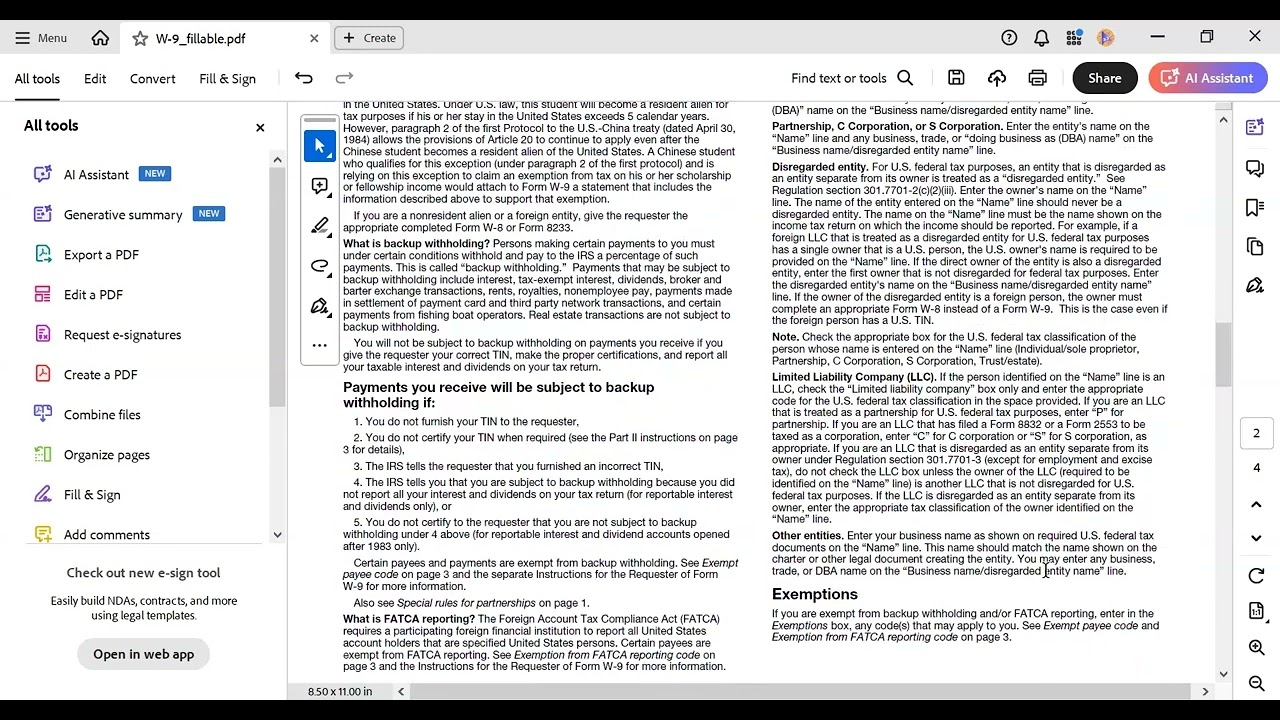Image resolution: width=1280 pixels, height=720 pixels.
Task: Click the document's vertical scrollbar thumb
Action: coord(1223,355)
